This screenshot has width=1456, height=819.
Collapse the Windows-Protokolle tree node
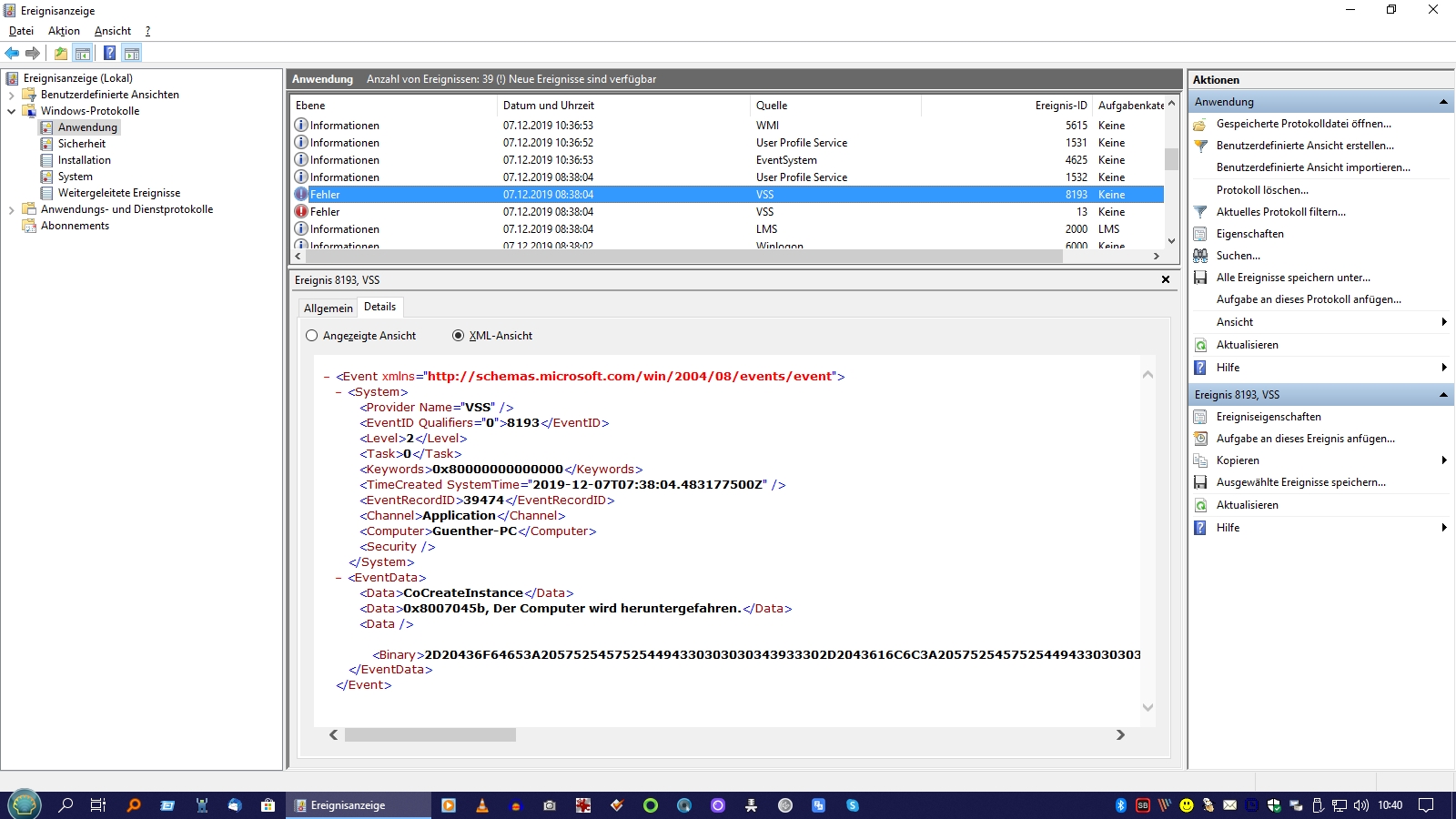click(11, 111)
